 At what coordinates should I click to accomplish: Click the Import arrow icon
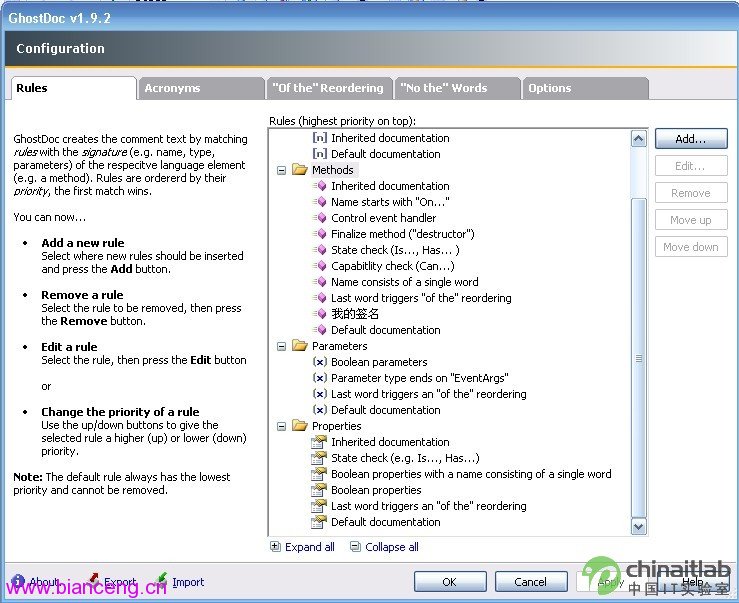tap(161, 580)
